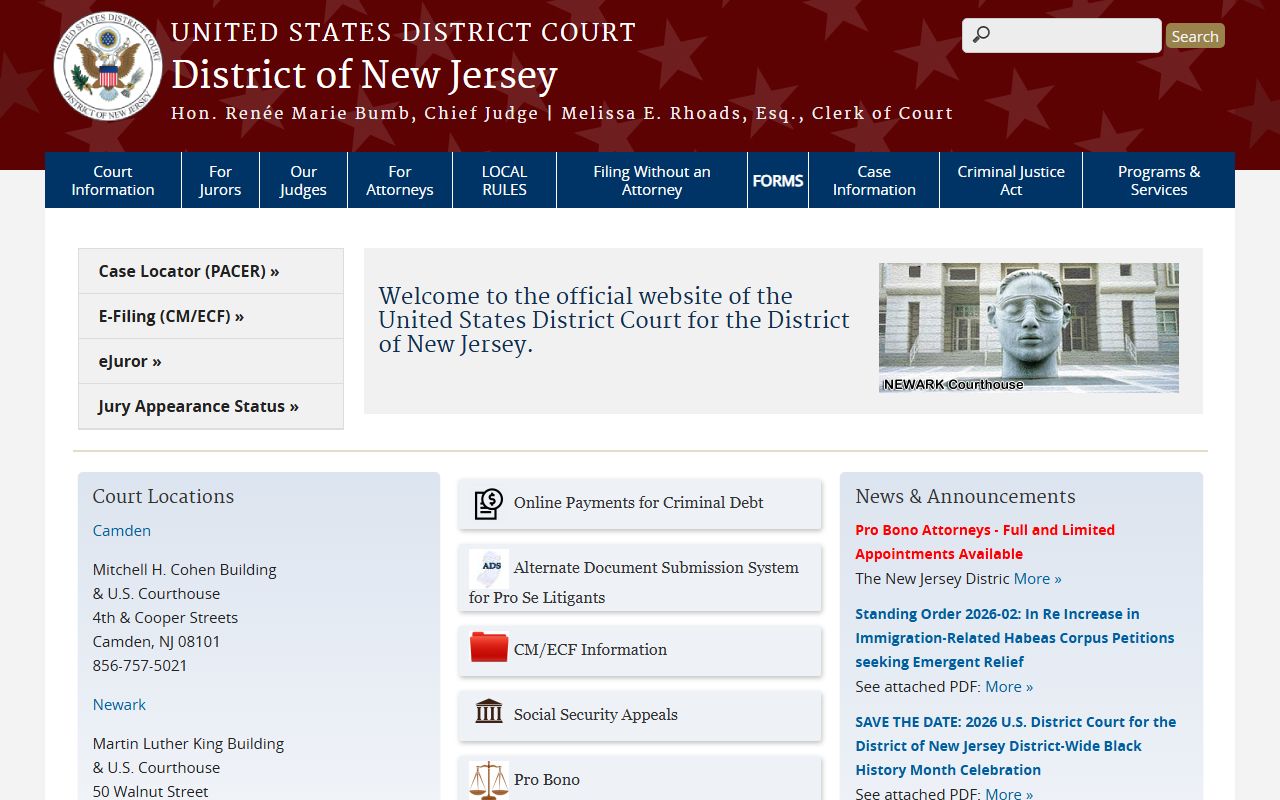Open the FORMS menu item
The width and height of the screenshot is (1280, 800).
coord(778,180)
